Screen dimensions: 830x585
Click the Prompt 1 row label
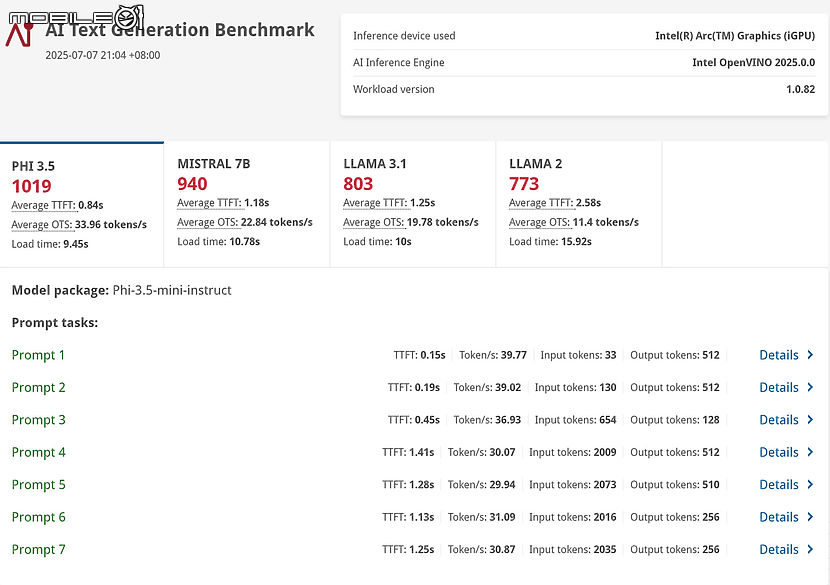coord(38,355)
